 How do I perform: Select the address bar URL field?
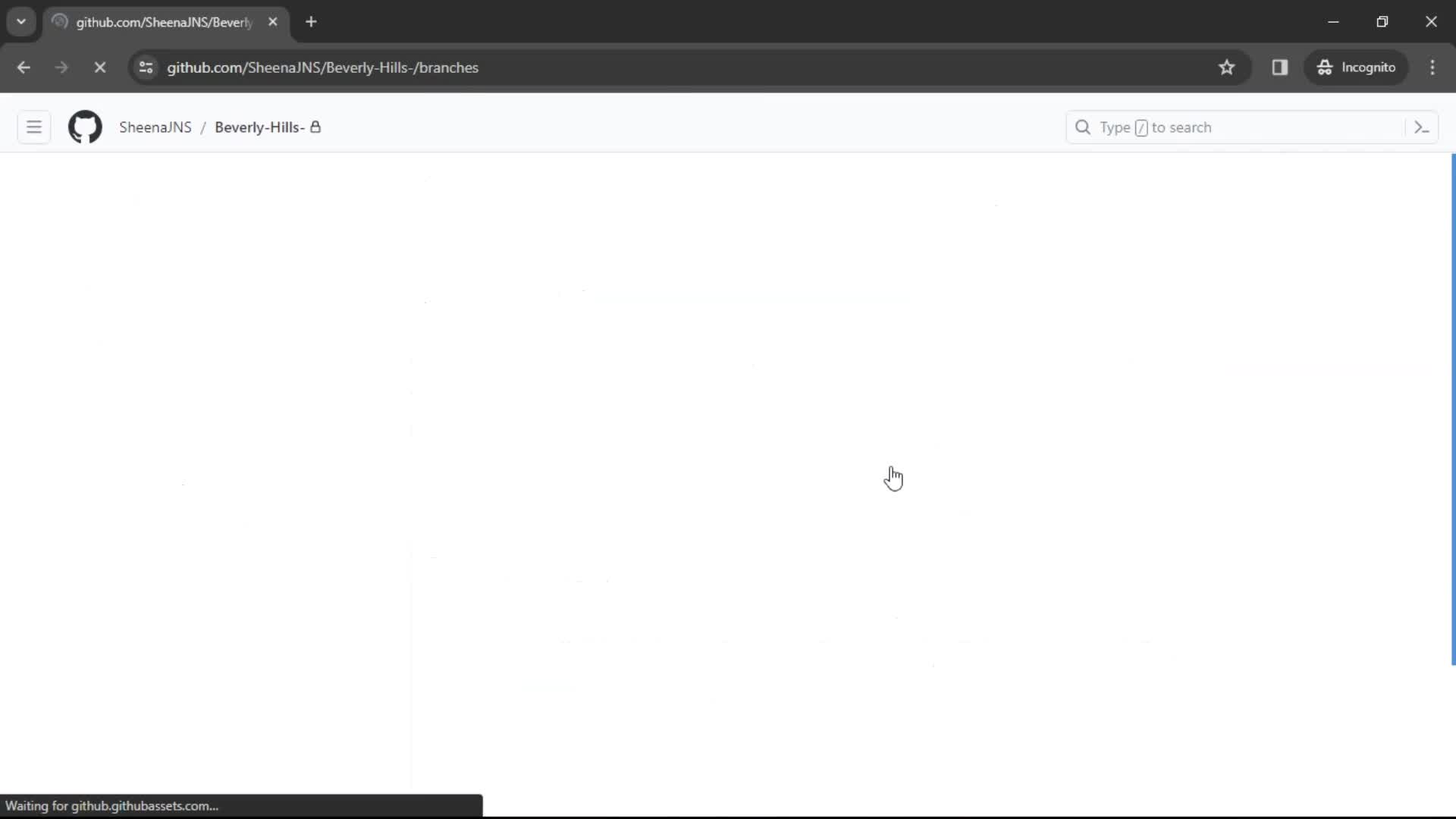(322, 67)
